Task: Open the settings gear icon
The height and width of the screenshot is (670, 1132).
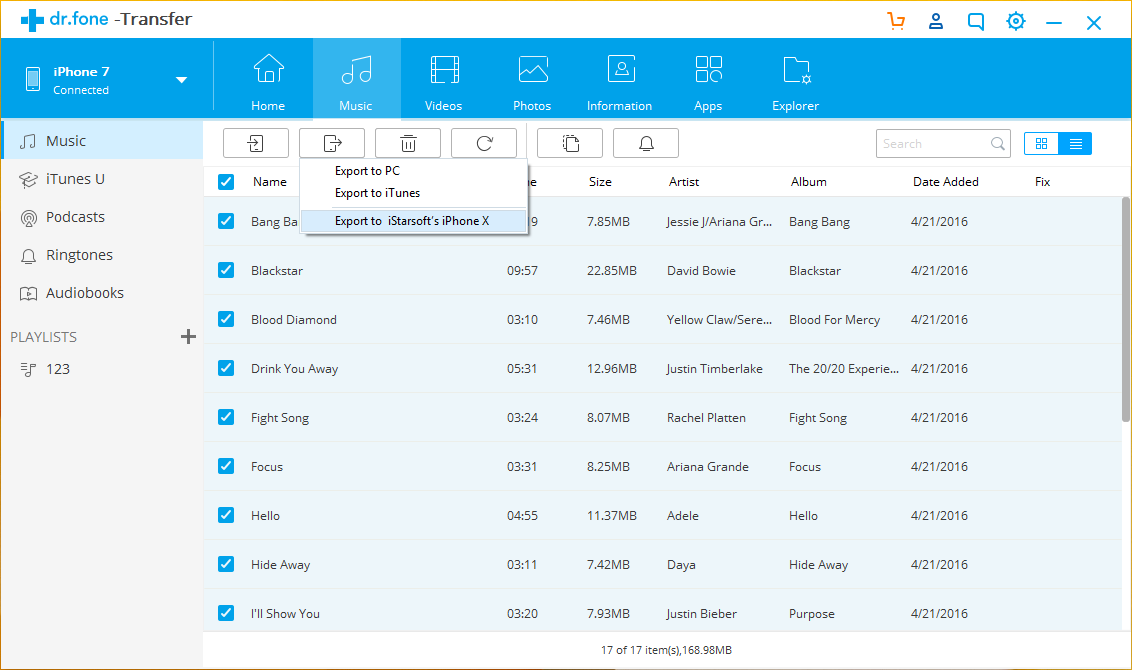Action: pos(1016,21)
